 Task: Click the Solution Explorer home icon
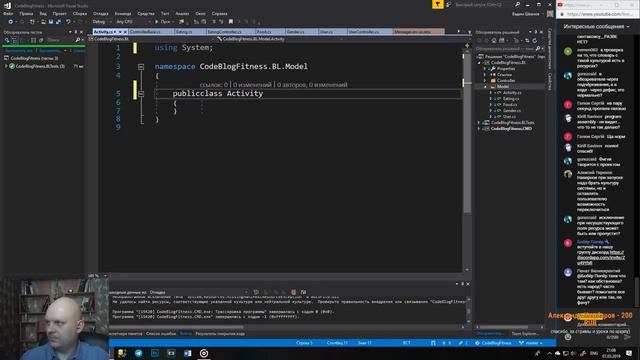(494, 40)
